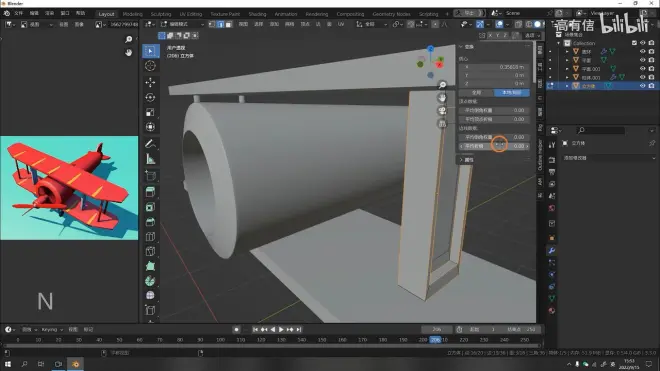Play timeline animation forward
Viewport: 660px width, 371px height.
[x=281, y=330]
